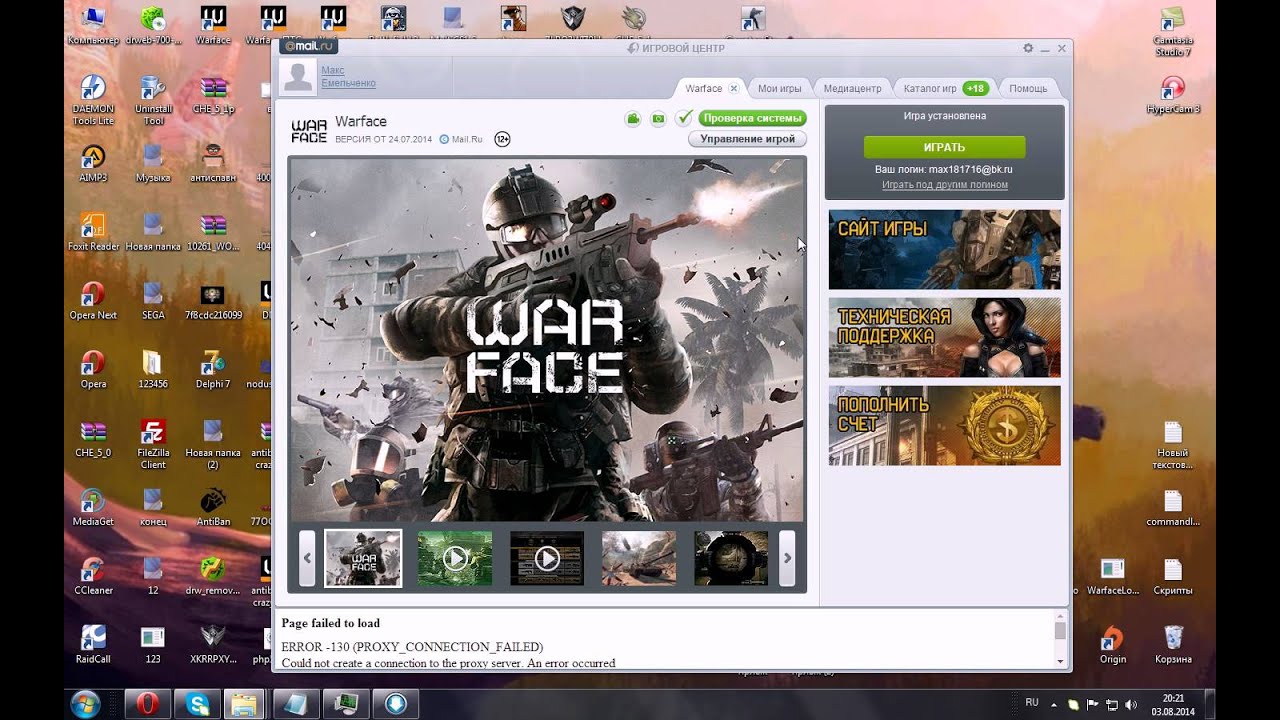This screenshot has height=720, width=1280.
Task: Click the Управление игрой button
Action: pyautogui.click(x=747, y=139)
